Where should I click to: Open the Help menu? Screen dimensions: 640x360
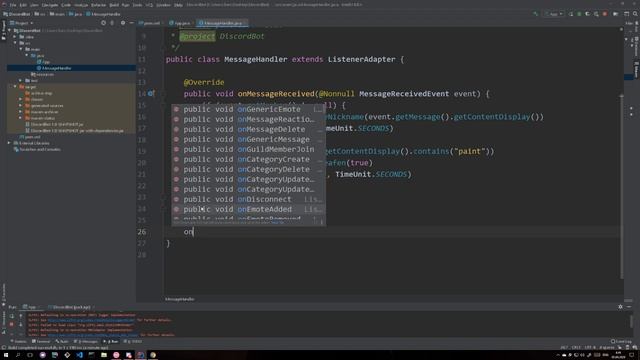click(x=178, y=5)
